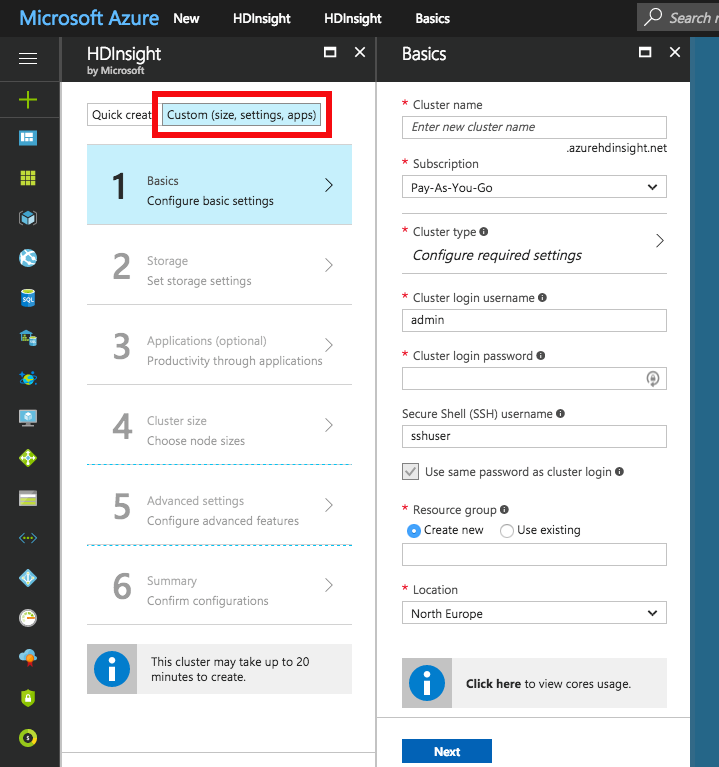Select the Create new resource group option
Viewport: 719px width, 767px height.
(x=414, y=531)
